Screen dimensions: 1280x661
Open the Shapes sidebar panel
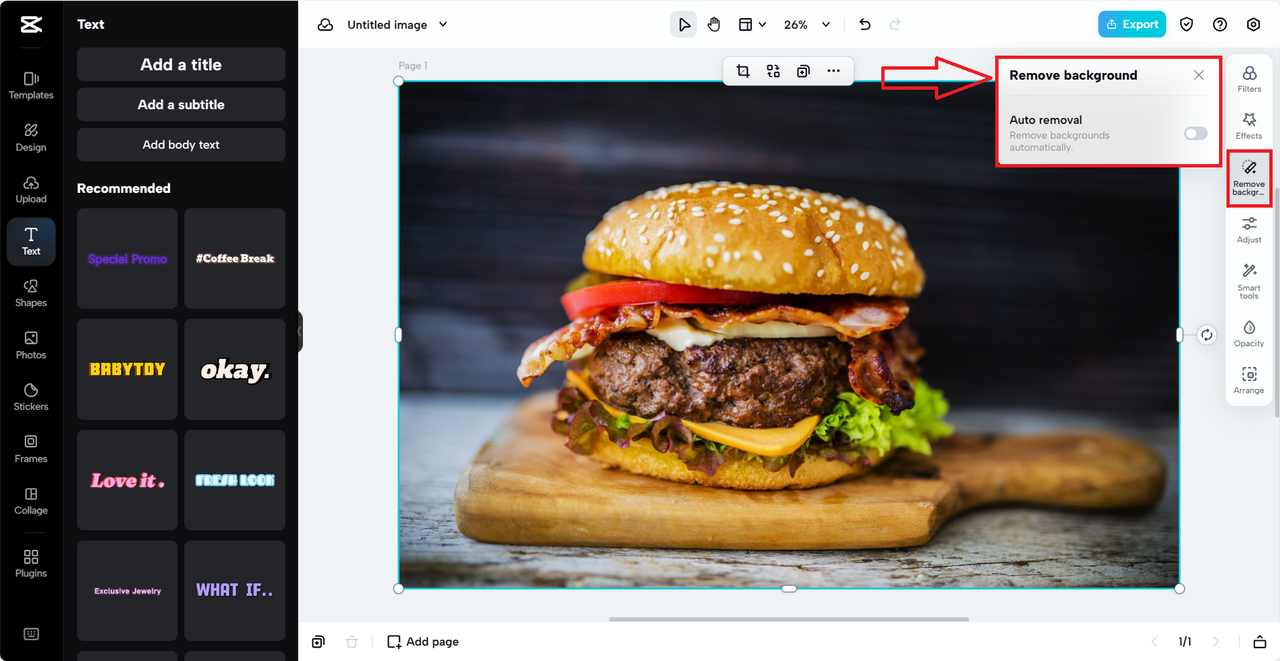pos(31,293)
